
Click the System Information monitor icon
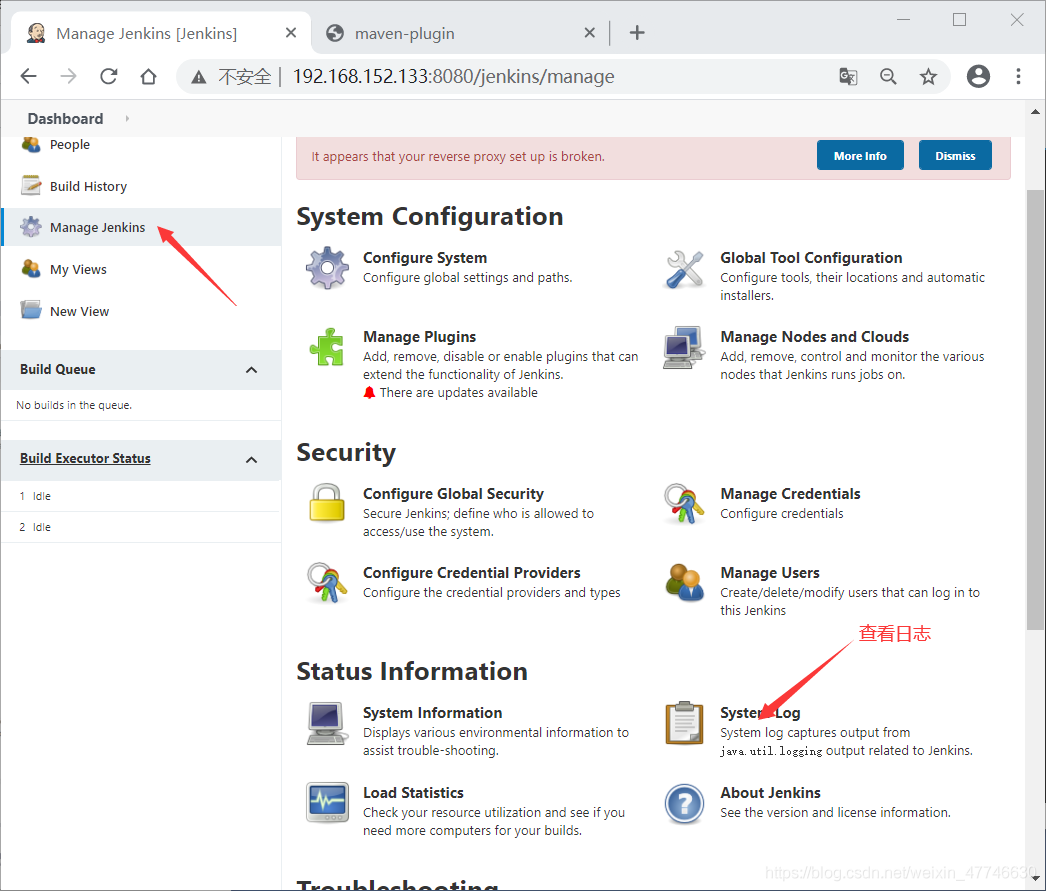pyautogui.click(x=327, y=723)
